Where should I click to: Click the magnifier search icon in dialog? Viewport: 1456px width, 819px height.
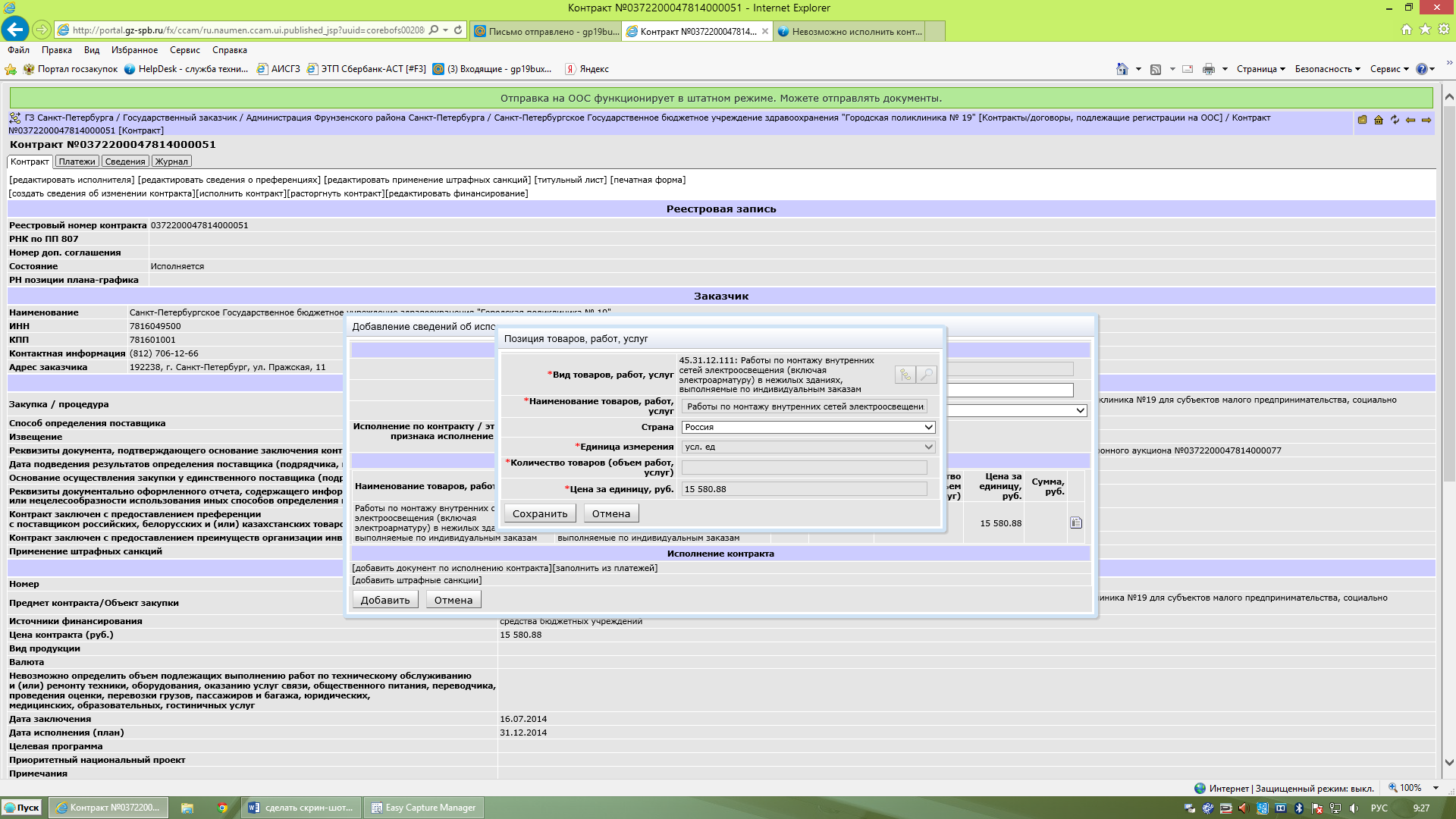click(927, 375)
